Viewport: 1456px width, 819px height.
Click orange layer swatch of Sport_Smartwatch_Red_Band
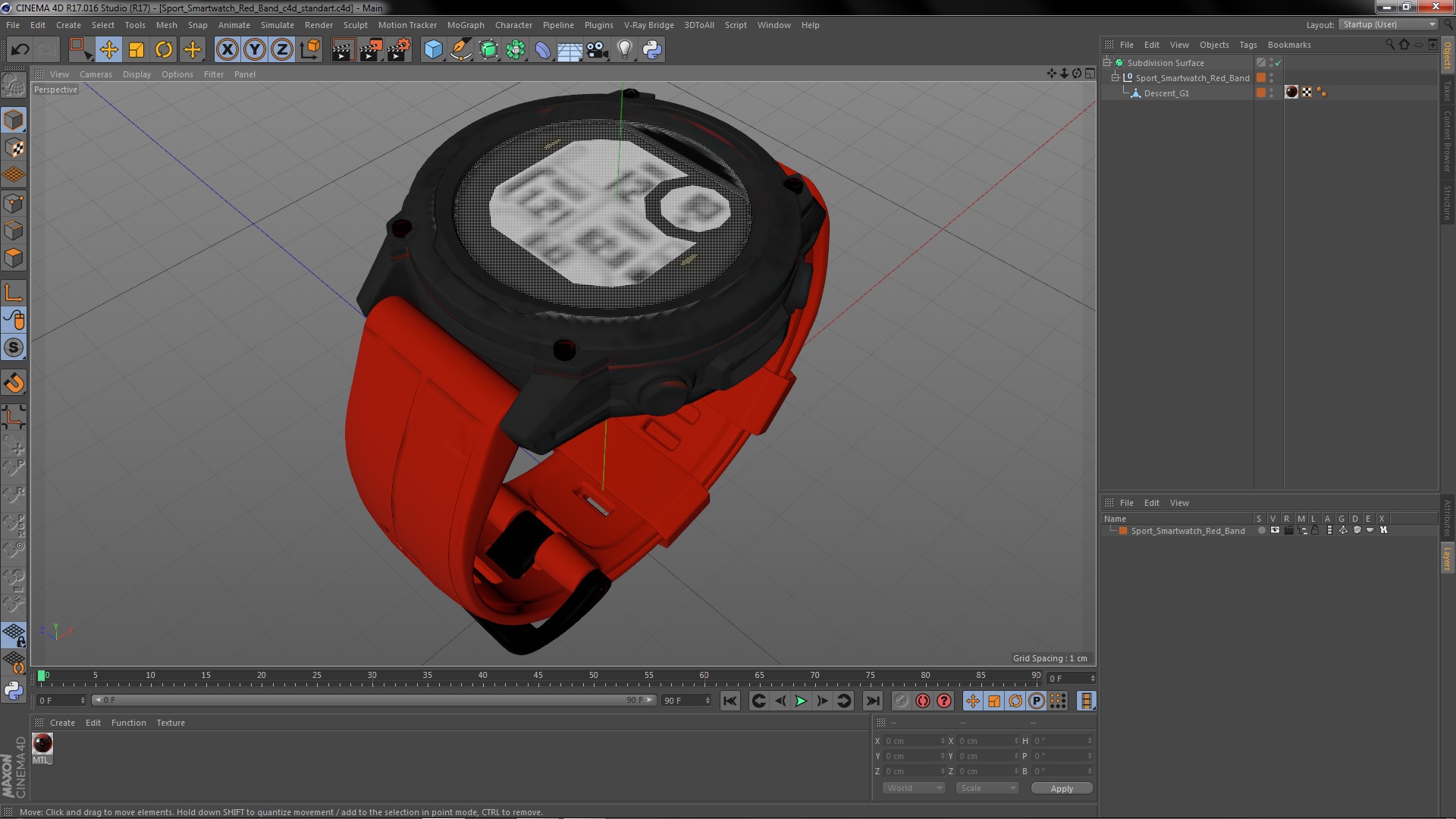[x=1260, y=77]
